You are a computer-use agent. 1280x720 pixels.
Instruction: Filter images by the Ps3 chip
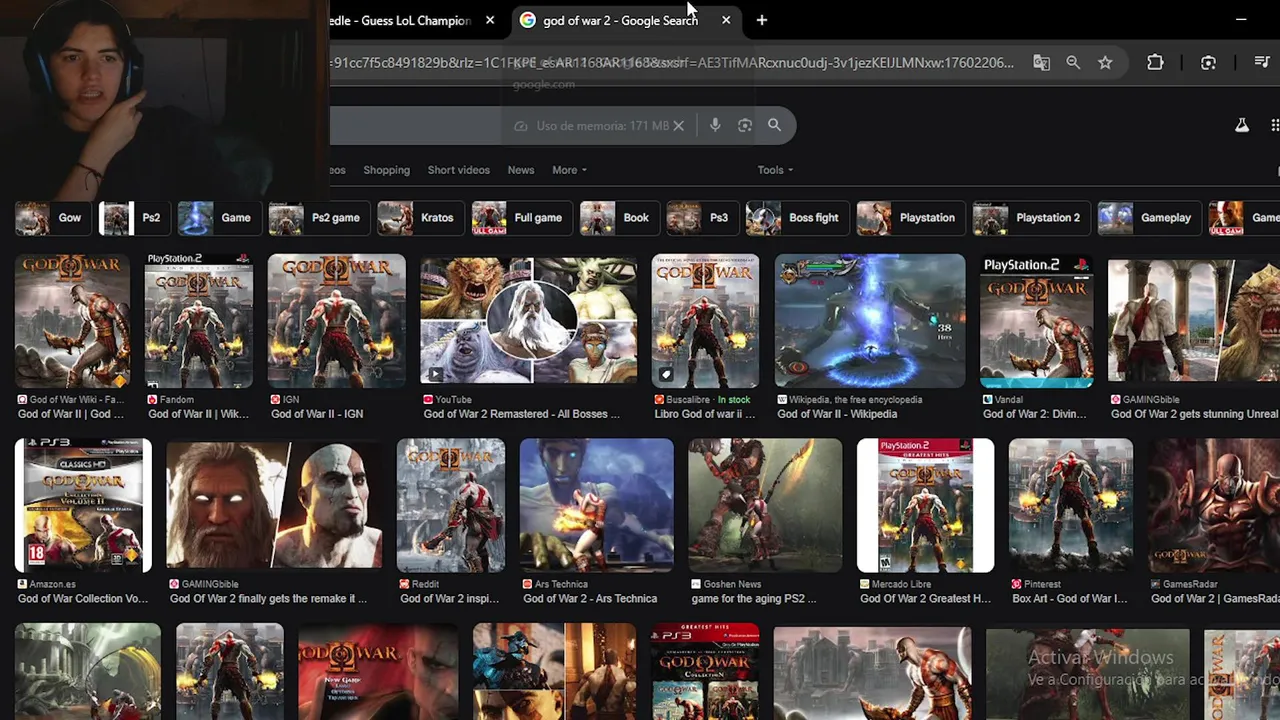click(701, 218)
